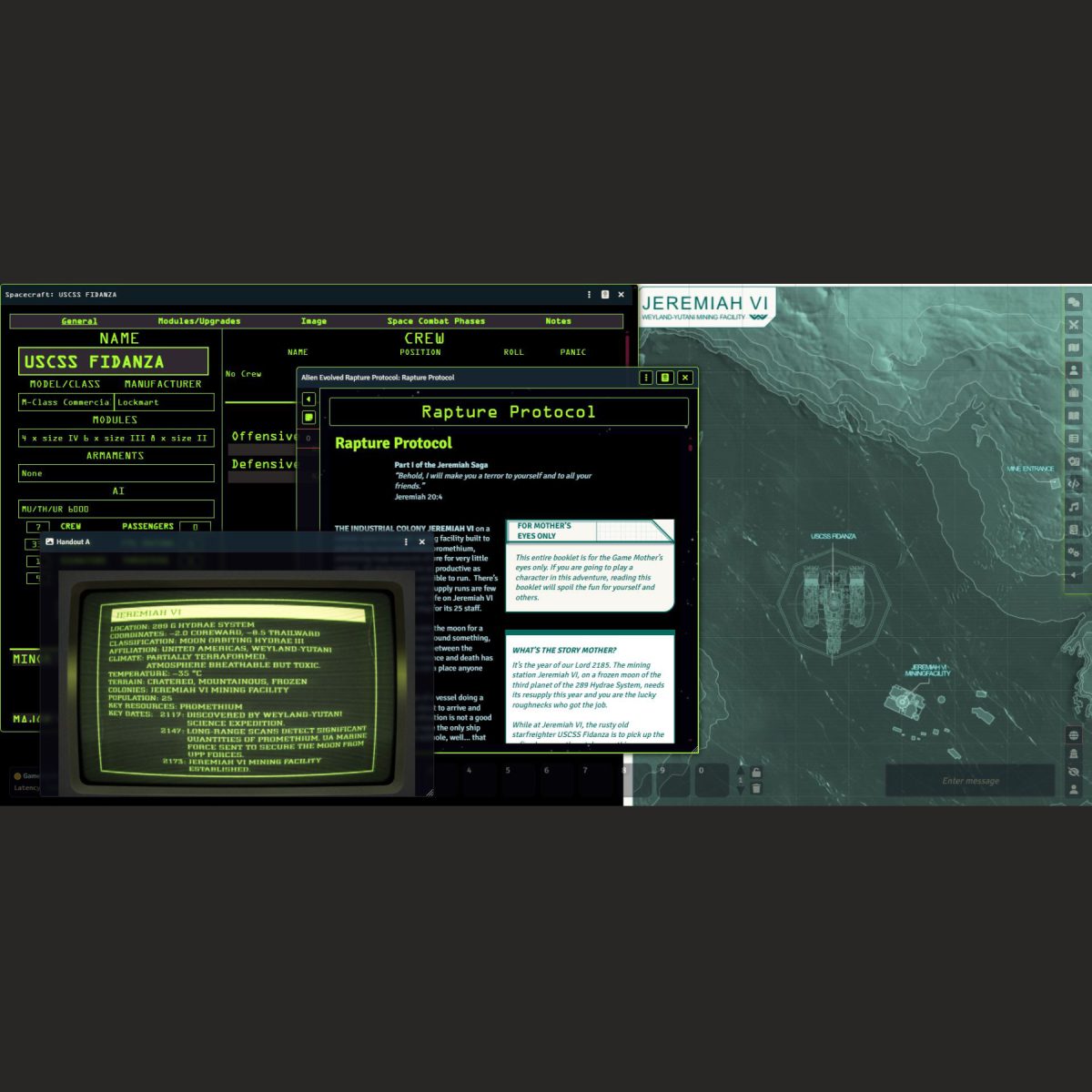1092x1092 pixels.
Task: Switch to the Space Combat Phases tab
Action: click(436, 321)
